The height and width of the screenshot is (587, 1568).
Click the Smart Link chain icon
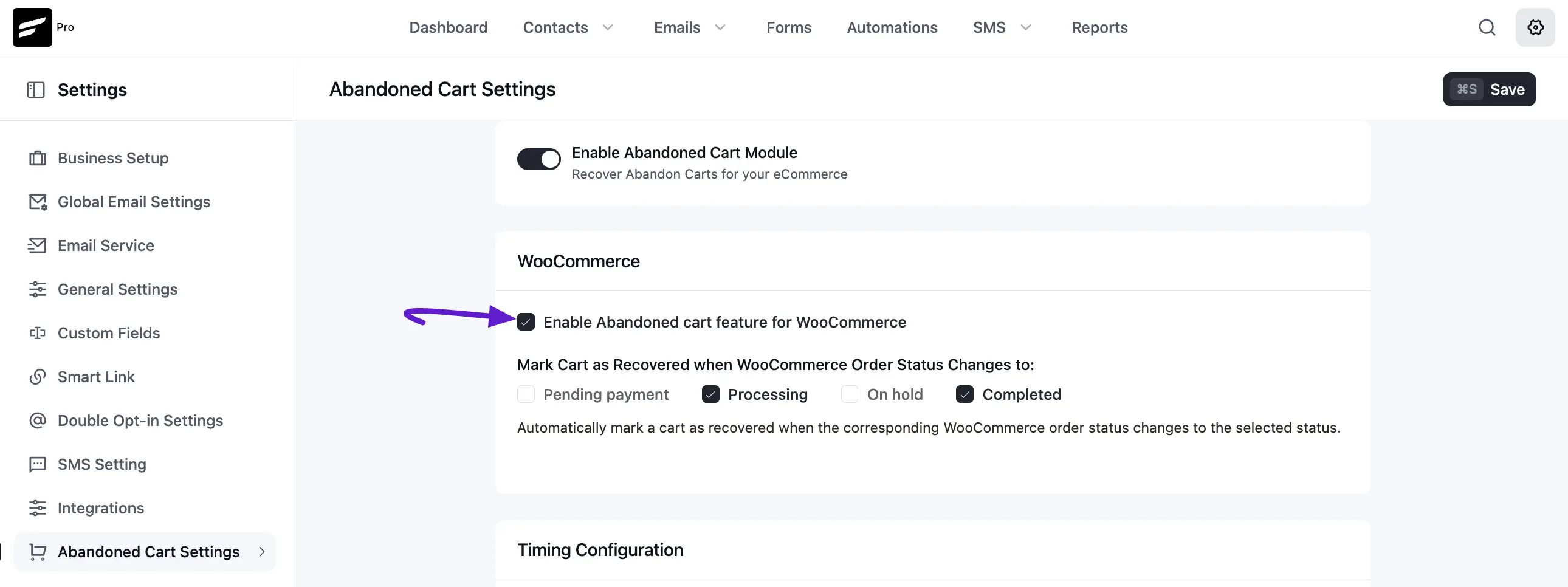pyautogui.click(x=38, y=377)
